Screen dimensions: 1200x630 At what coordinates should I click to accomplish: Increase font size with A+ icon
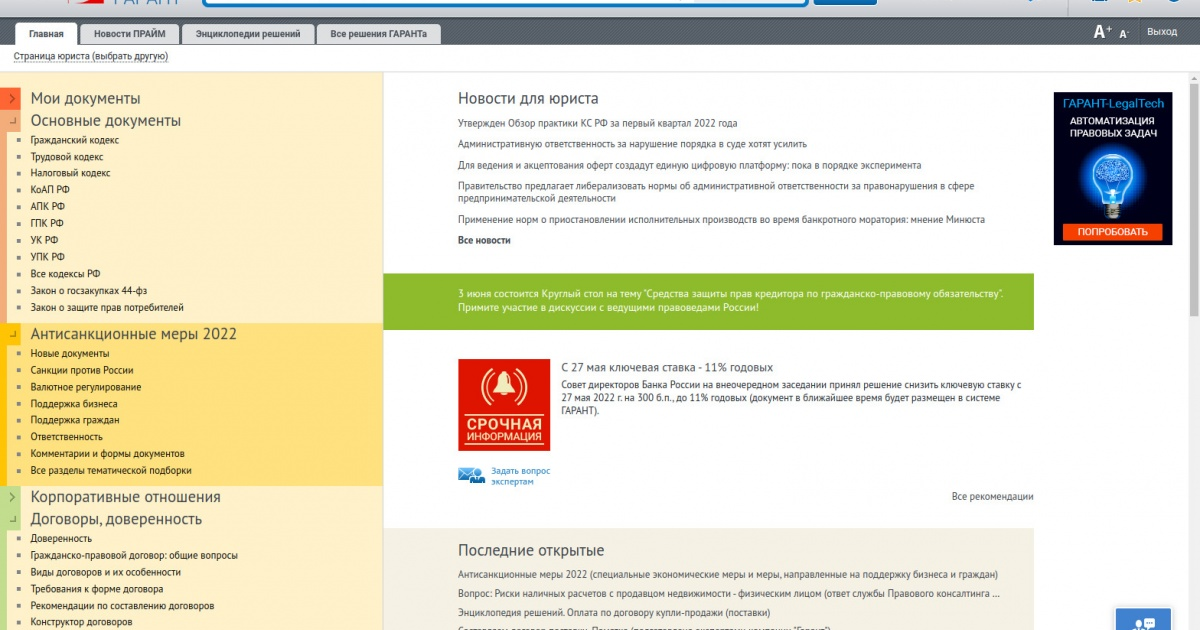point(1102,32)
